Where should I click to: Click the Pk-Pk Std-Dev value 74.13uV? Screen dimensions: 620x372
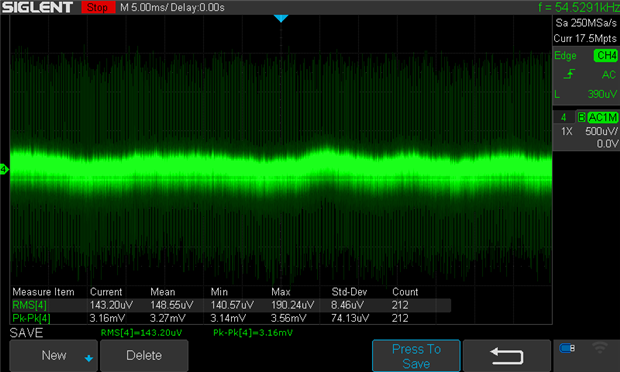pyautogui.click(x=350, y=318)
